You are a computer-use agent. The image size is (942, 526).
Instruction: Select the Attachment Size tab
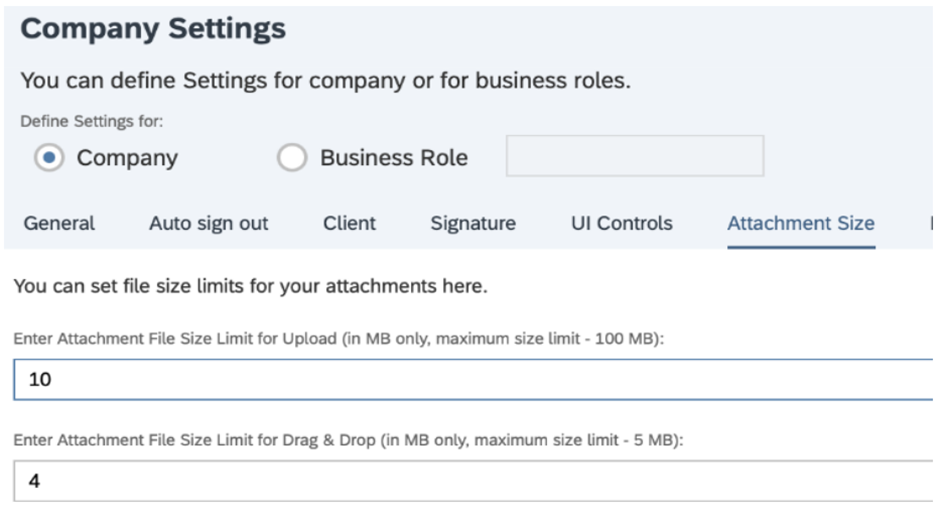pyautogui.click(x=800, y=223)
